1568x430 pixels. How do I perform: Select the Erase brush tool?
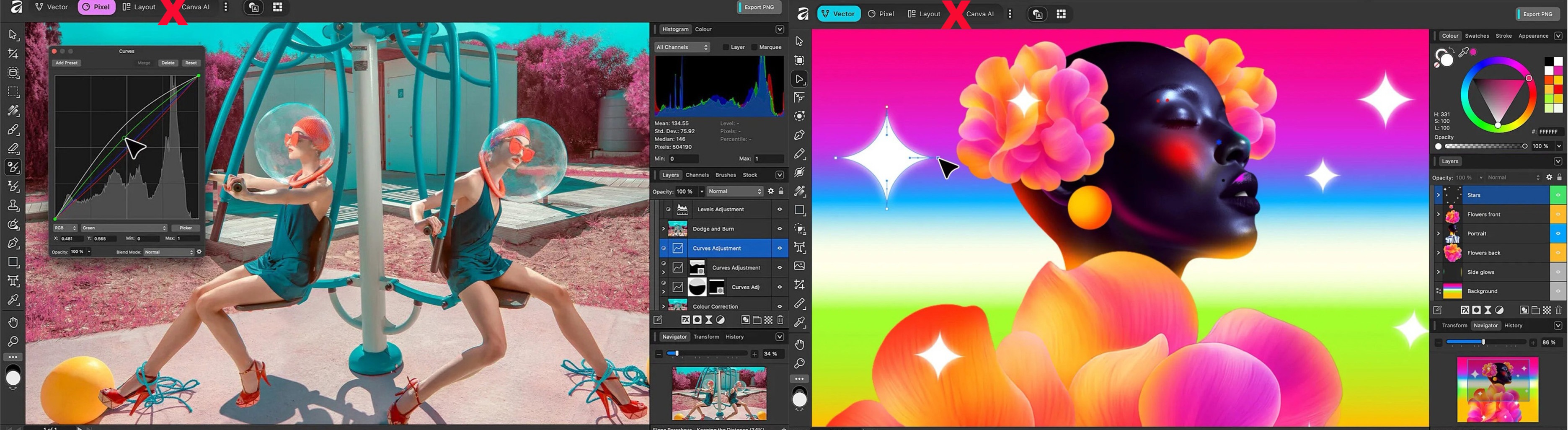pyautogui.click(x=13, y=148)
